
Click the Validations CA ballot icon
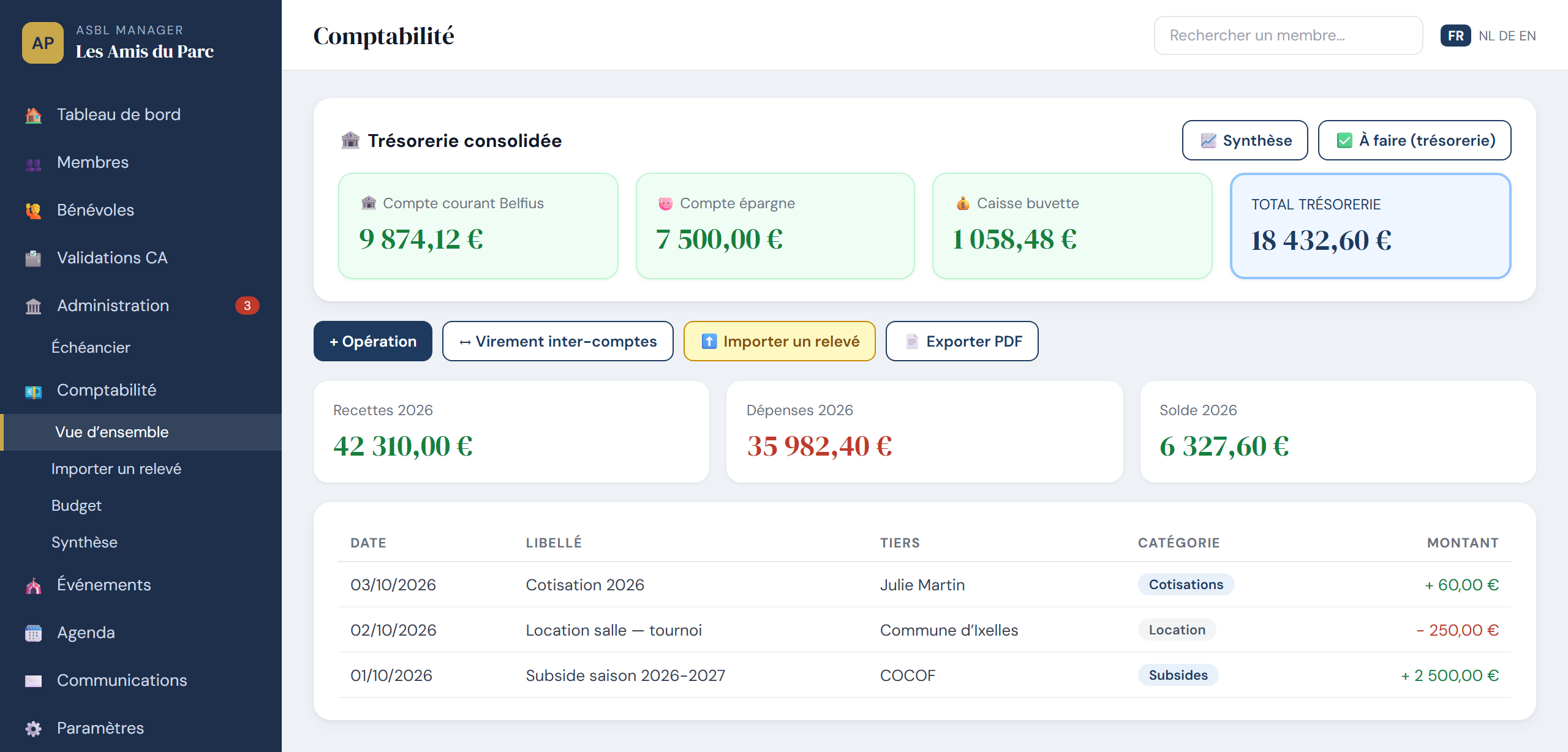point(34,258)
